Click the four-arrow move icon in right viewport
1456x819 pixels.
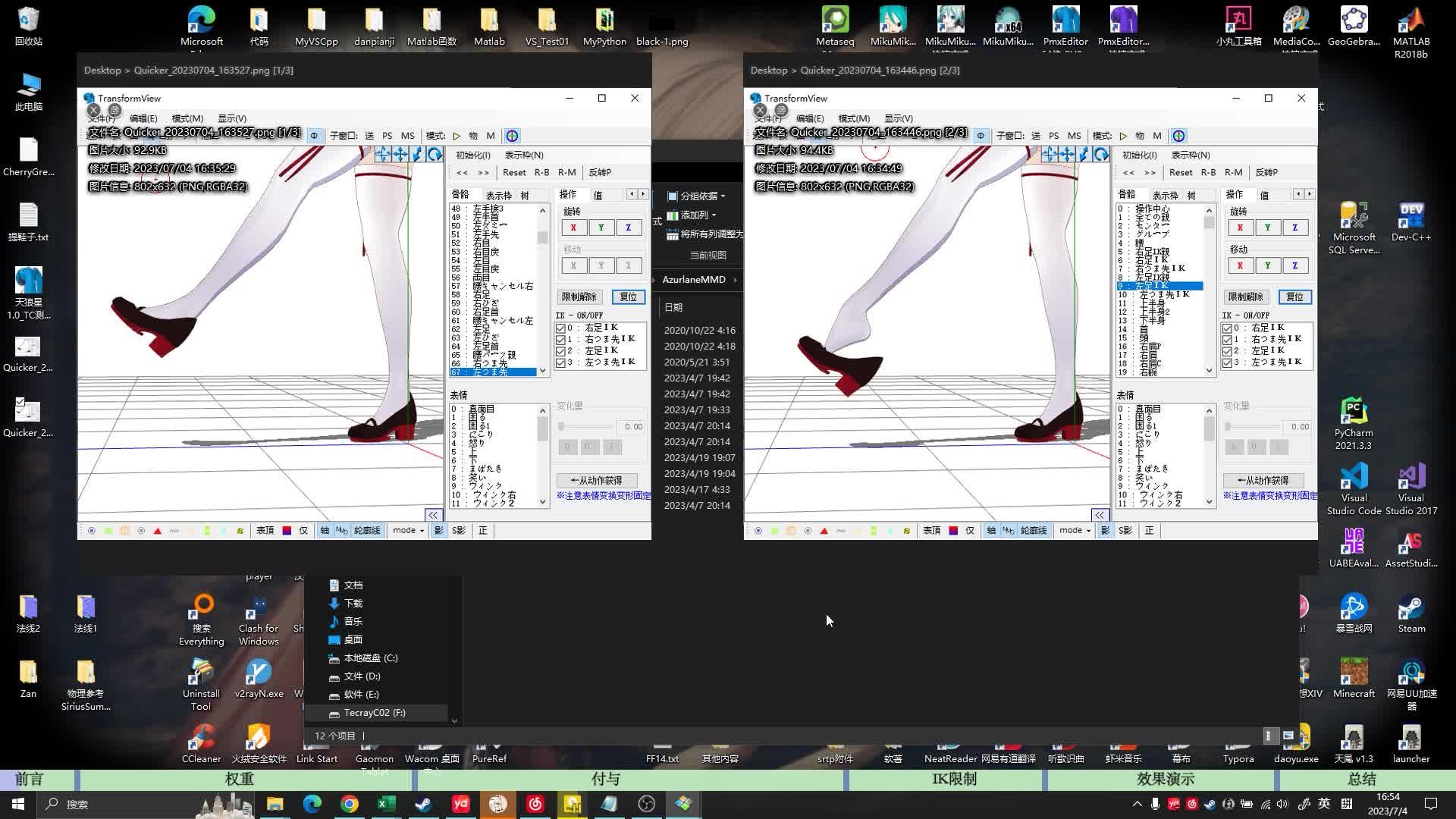(1066, 155)
